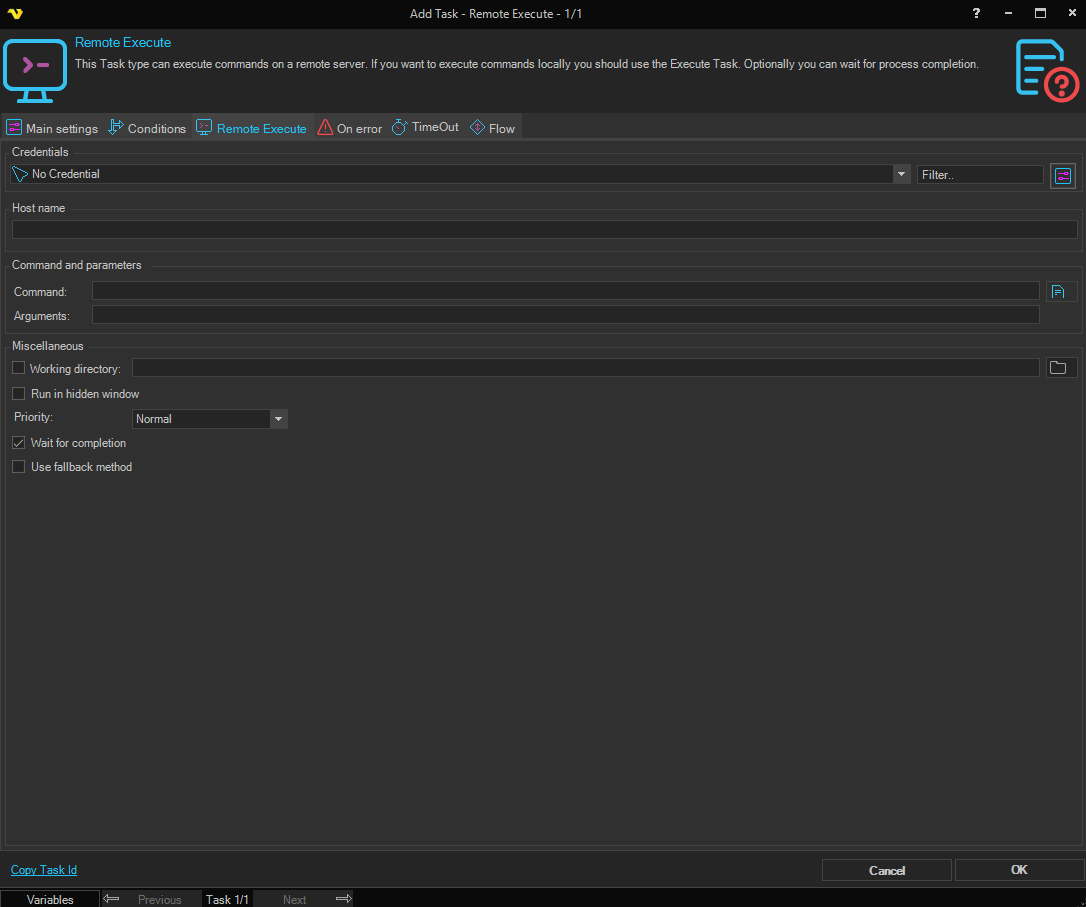Enable the Working directory checkbox
1086x907 pixels.
18,369
